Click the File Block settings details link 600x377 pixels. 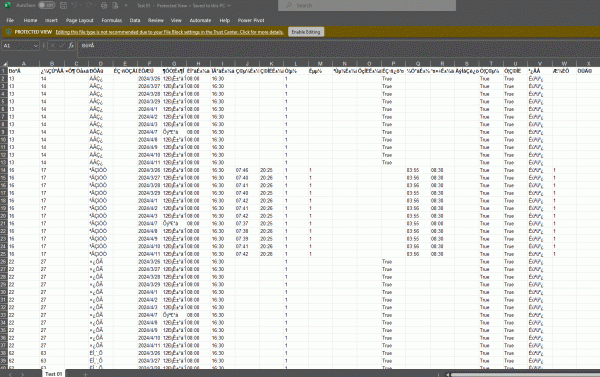pos(170,32)
